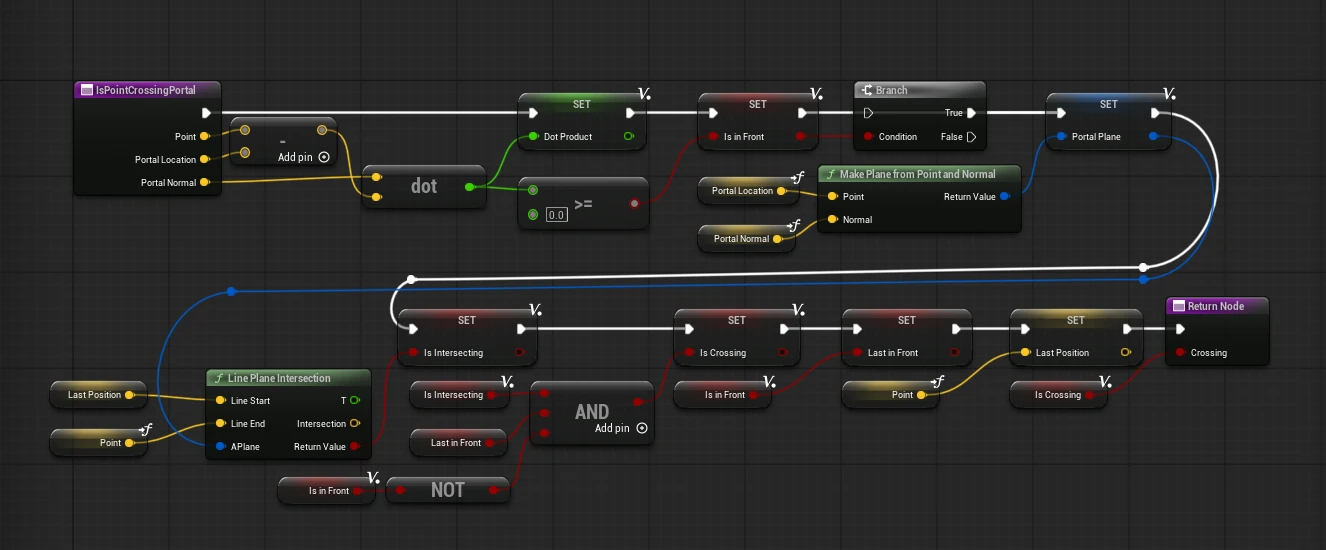Click Portal Normal output pin on IsPointCrossingPortal
The width and height of the screenshot is (1326, 550).
coord(205,182)
